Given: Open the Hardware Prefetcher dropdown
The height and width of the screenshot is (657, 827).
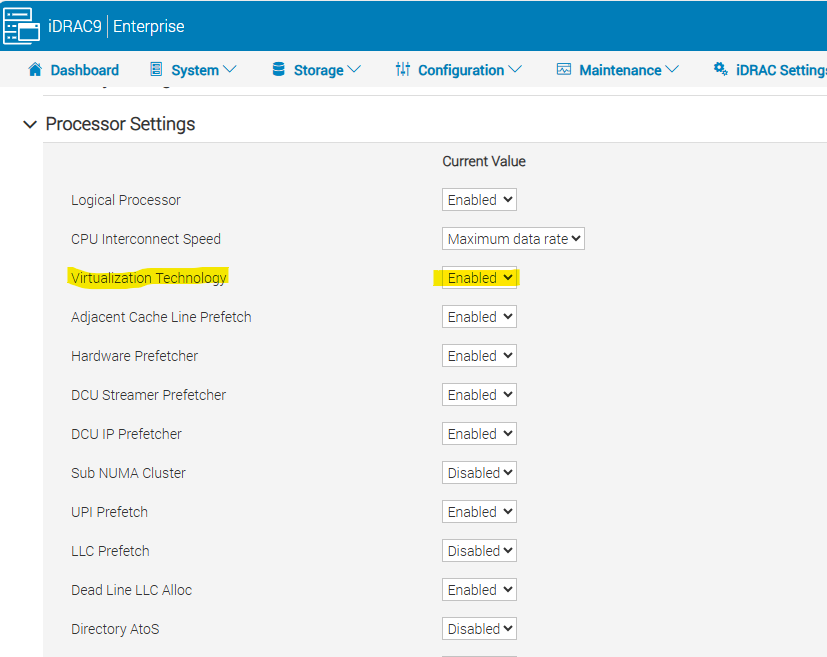Looking at the screenshot, I should point(478,355).
